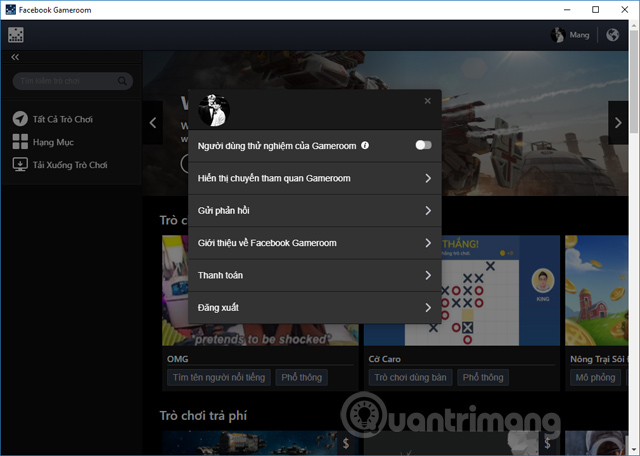This screenshot has width=640, height=456.
Task: Open the OMG game thumbnail
Action: [x=260, y=290]
